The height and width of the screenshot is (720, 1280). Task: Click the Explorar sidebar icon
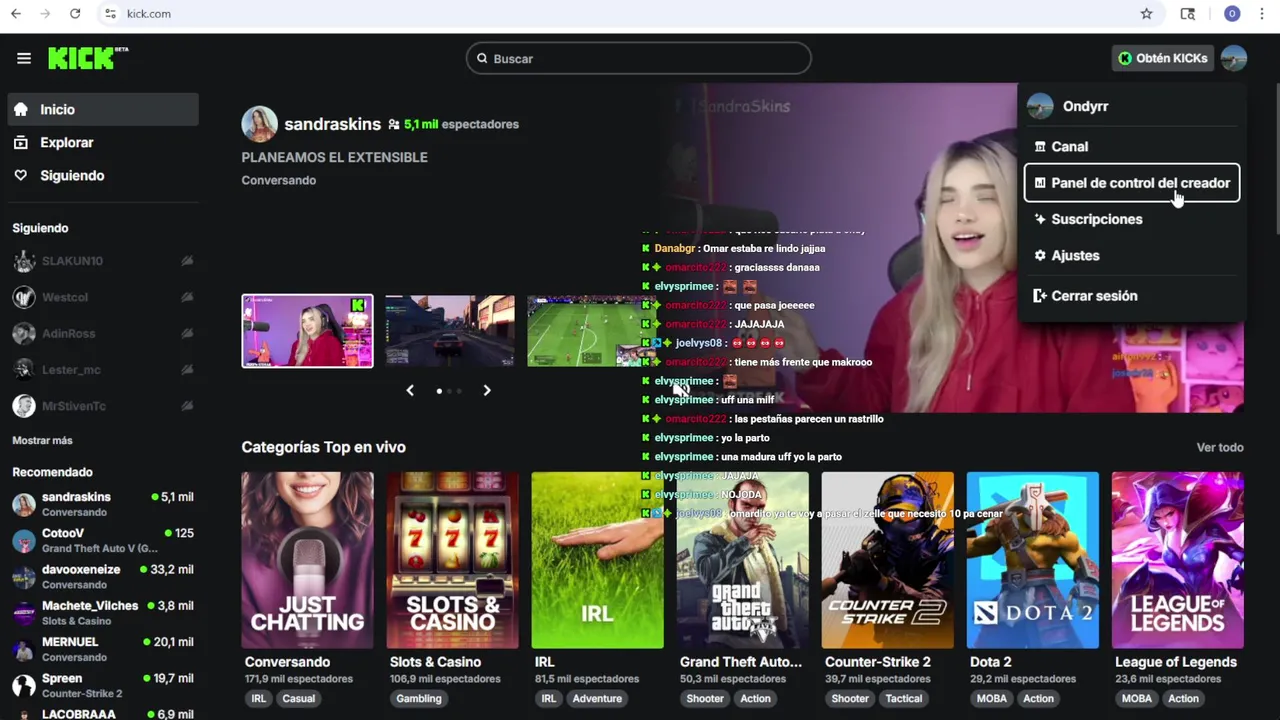[20, 143]
